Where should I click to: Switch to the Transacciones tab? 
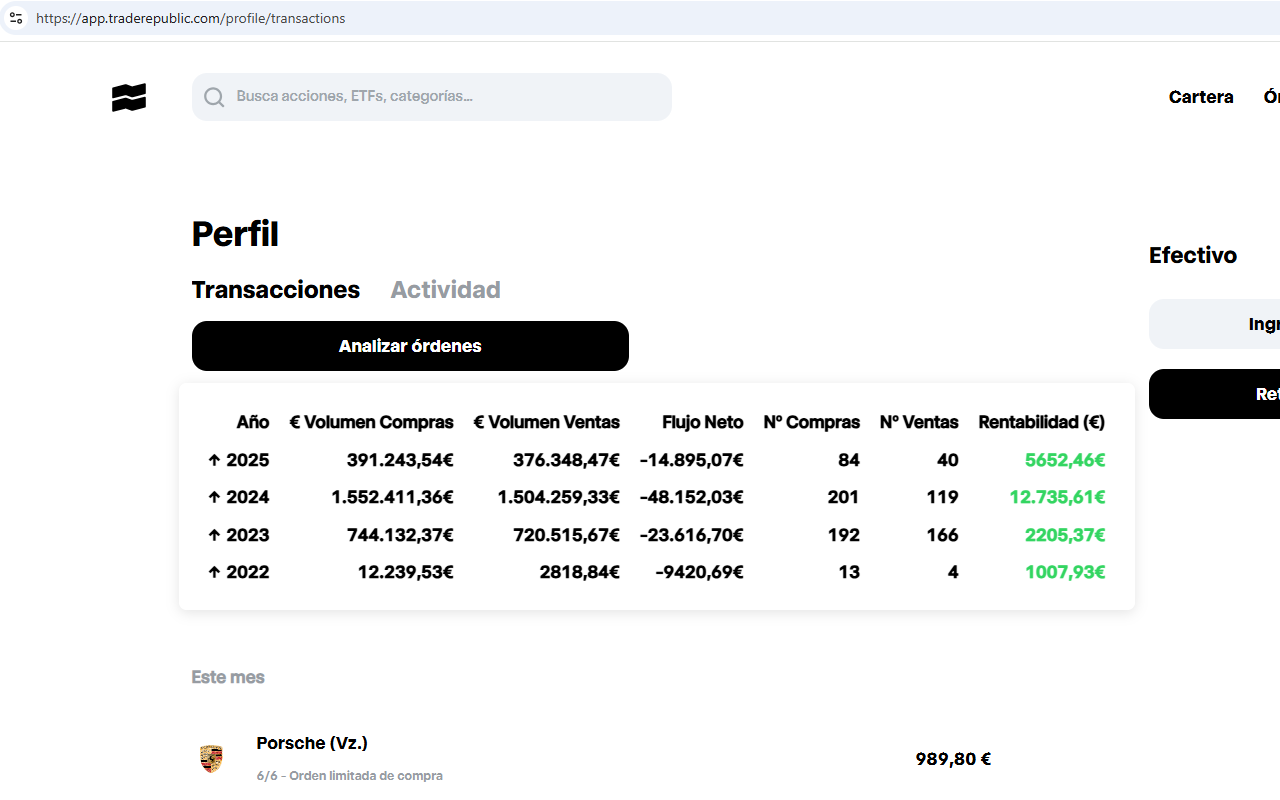(x=275, y=290)
